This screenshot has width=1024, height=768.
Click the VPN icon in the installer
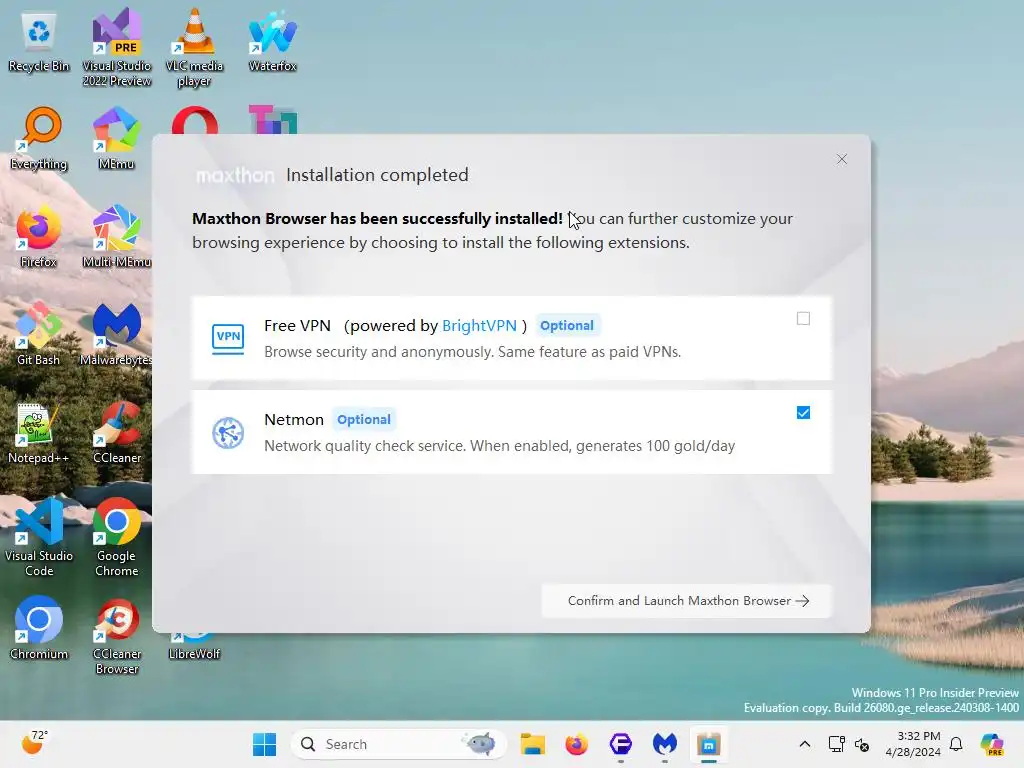click(228, 338)
